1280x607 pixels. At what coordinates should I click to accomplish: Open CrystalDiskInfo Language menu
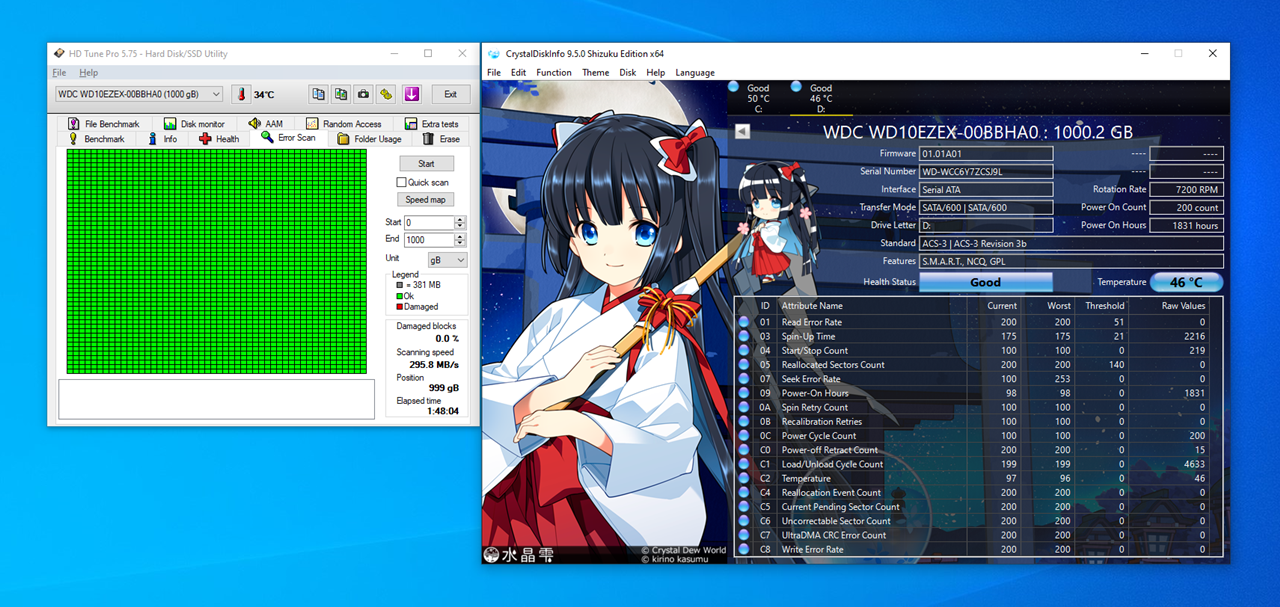[695, 72]
